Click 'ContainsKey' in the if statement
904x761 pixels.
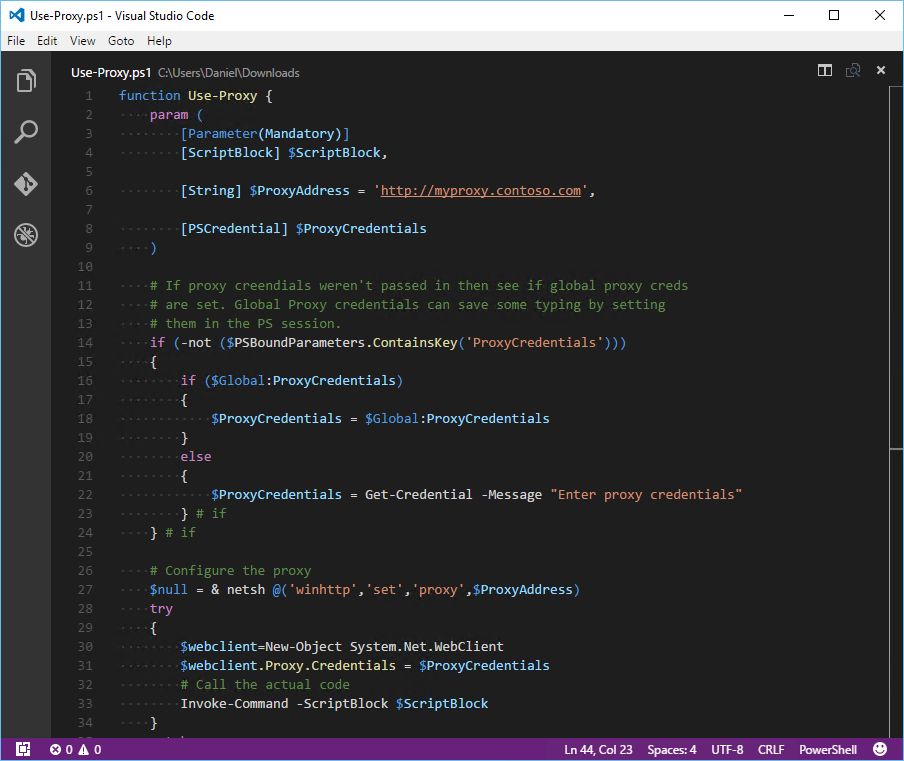point(415,343)
